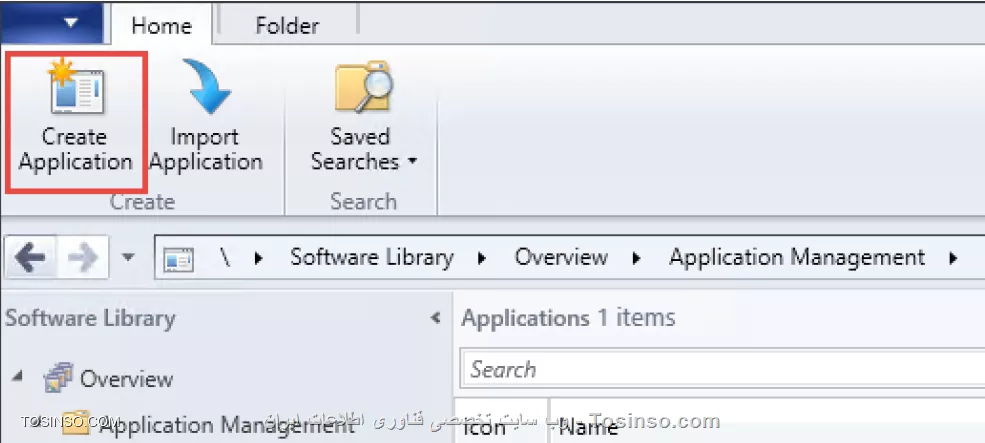Open the navigation history dropdown arrow

[x=128, y=257]
